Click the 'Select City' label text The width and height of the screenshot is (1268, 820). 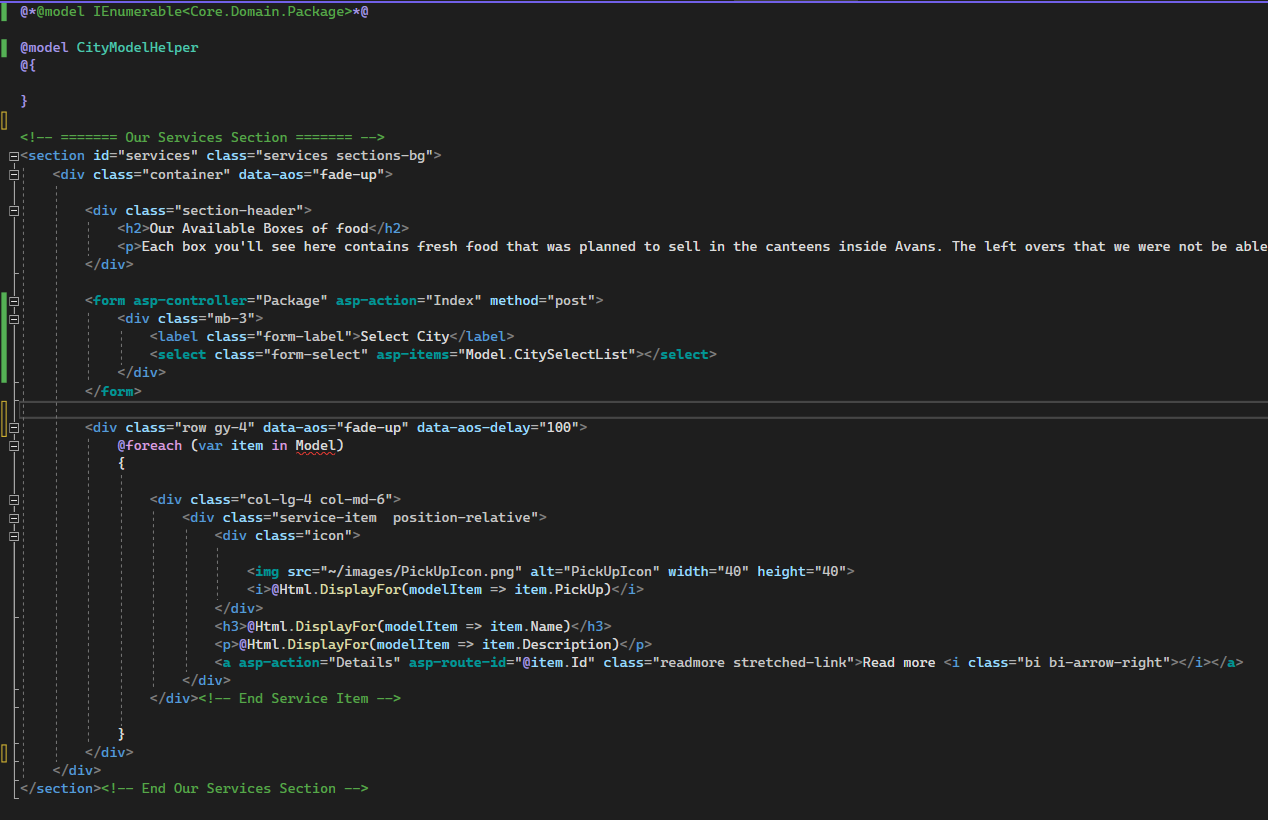pyautogui.click(x=405, y=336)
